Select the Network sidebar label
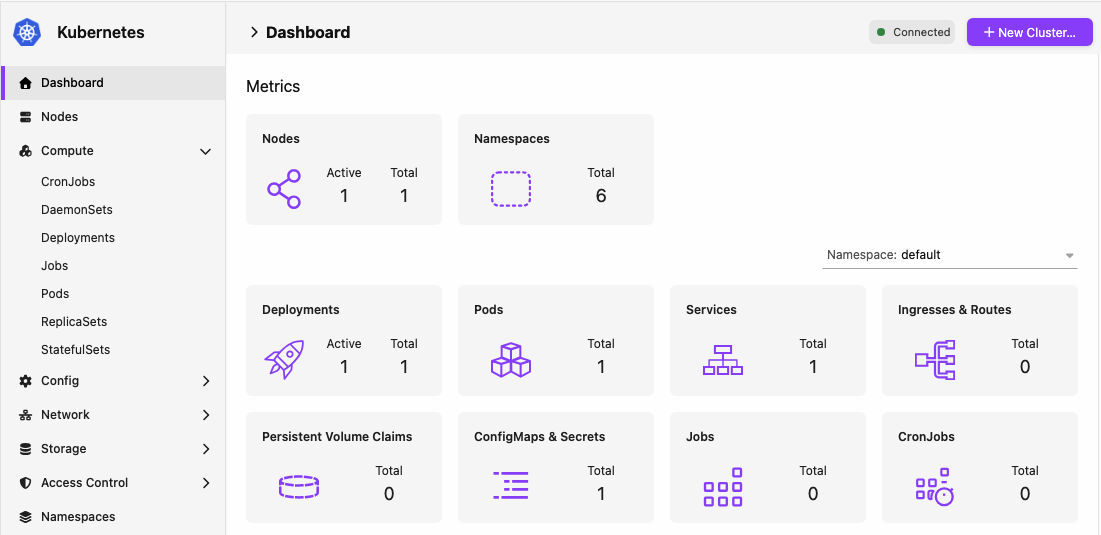Image resolution: width=1101 pixels, height=535 pixels. click(x=65, y=415)
